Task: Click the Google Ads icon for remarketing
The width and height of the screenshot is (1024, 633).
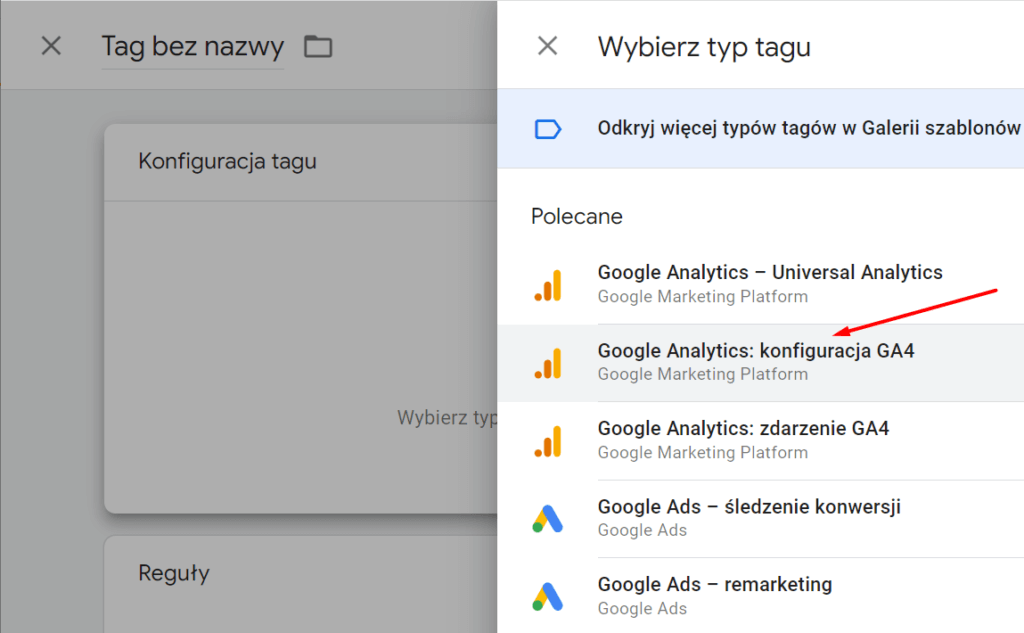Action: pyautogui.click(x=547, y=596)
